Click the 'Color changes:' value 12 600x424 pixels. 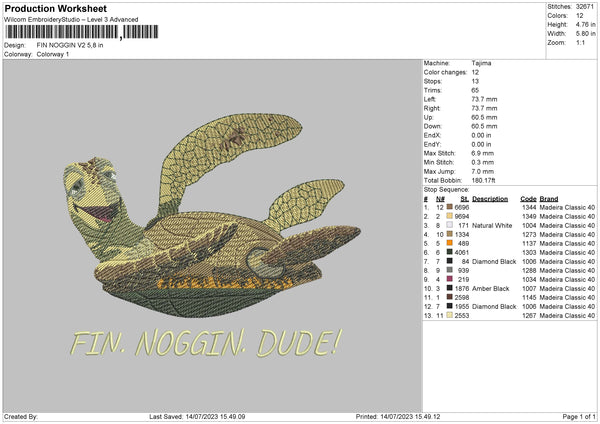point(475,72)
